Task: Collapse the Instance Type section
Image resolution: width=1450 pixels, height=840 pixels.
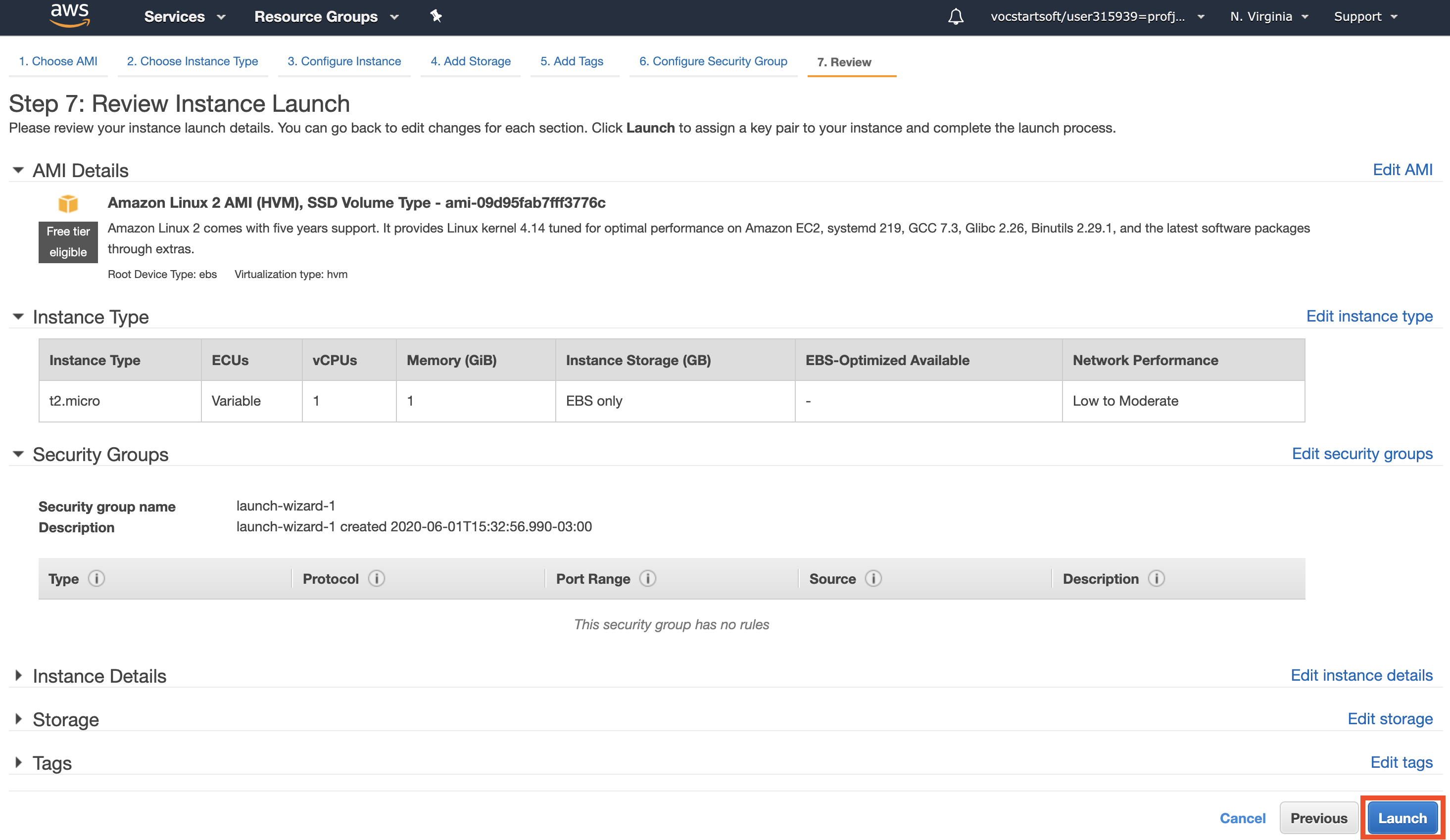Action: click(x=18, y=317)
